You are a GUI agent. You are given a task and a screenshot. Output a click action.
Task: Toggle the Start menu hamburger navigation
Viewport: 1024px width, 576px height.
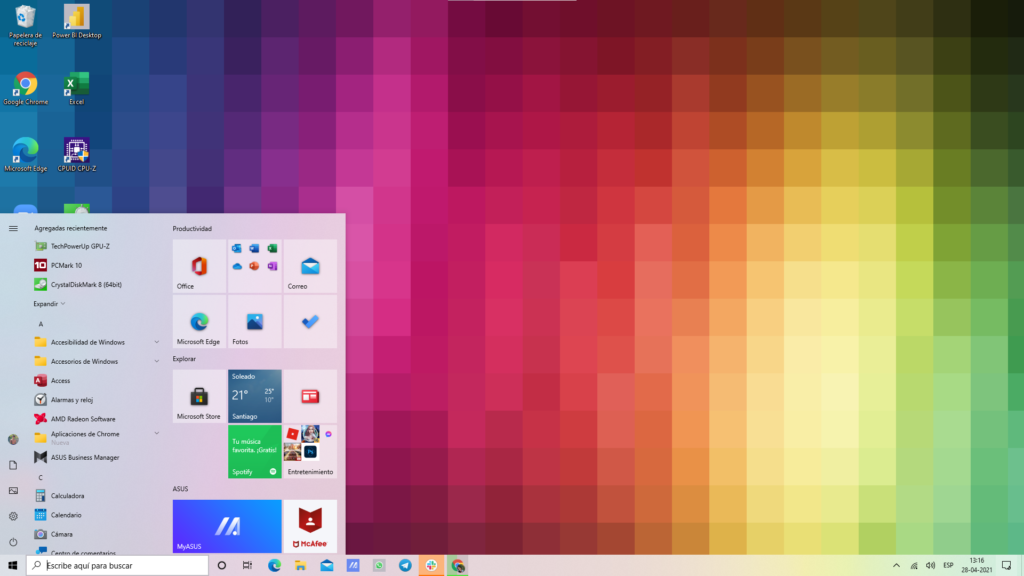tap(13, 228)
